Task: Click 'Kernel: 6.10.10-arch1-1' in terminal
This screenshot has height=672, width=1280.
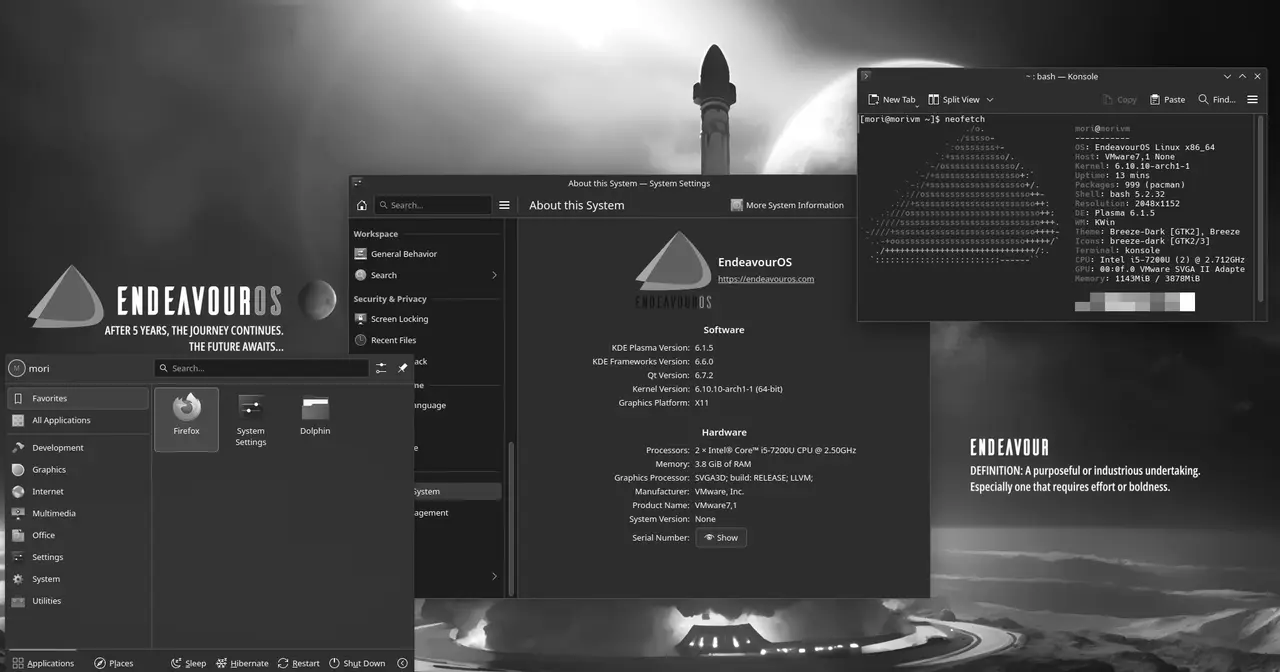Action: 1132,166
